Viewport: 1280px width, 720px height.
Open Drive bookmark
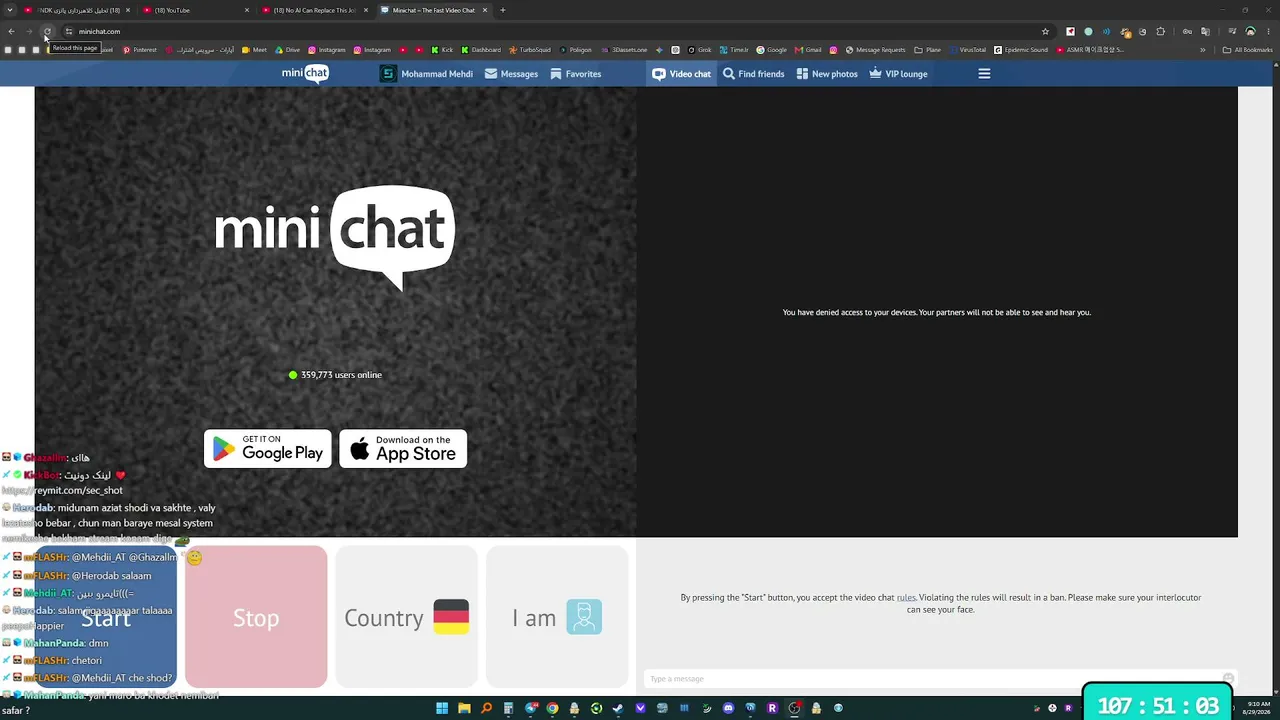click(x=288, y=50)
